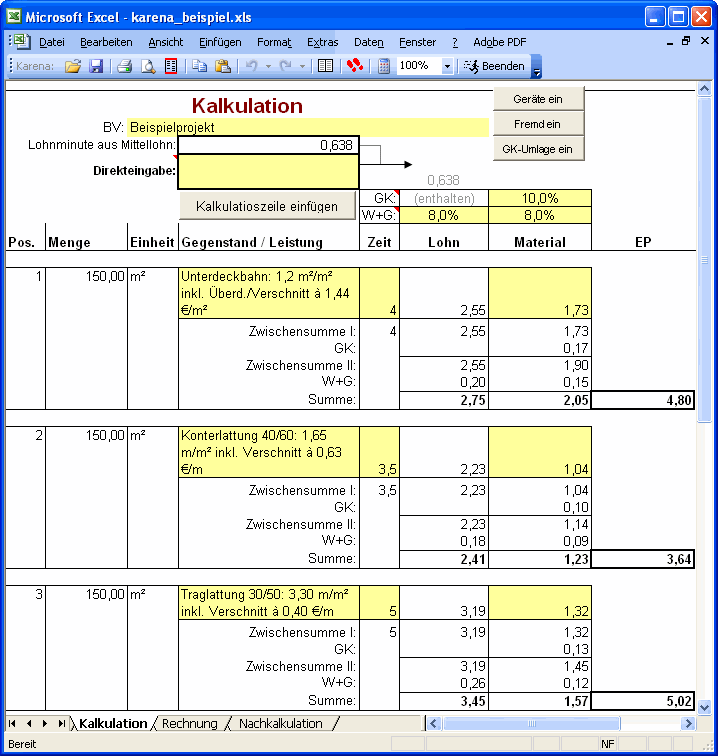This screenshot has height=756, width=718.
Task: Open the Ansicht menu
Action: point(165,42)
